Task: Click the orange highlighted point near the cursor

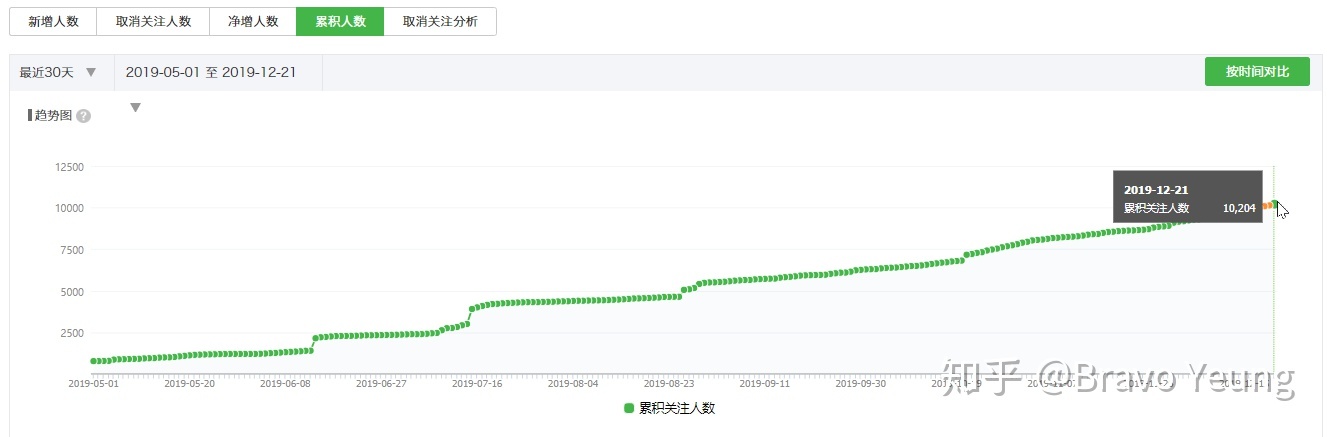Action: (x=1268, y=205)
